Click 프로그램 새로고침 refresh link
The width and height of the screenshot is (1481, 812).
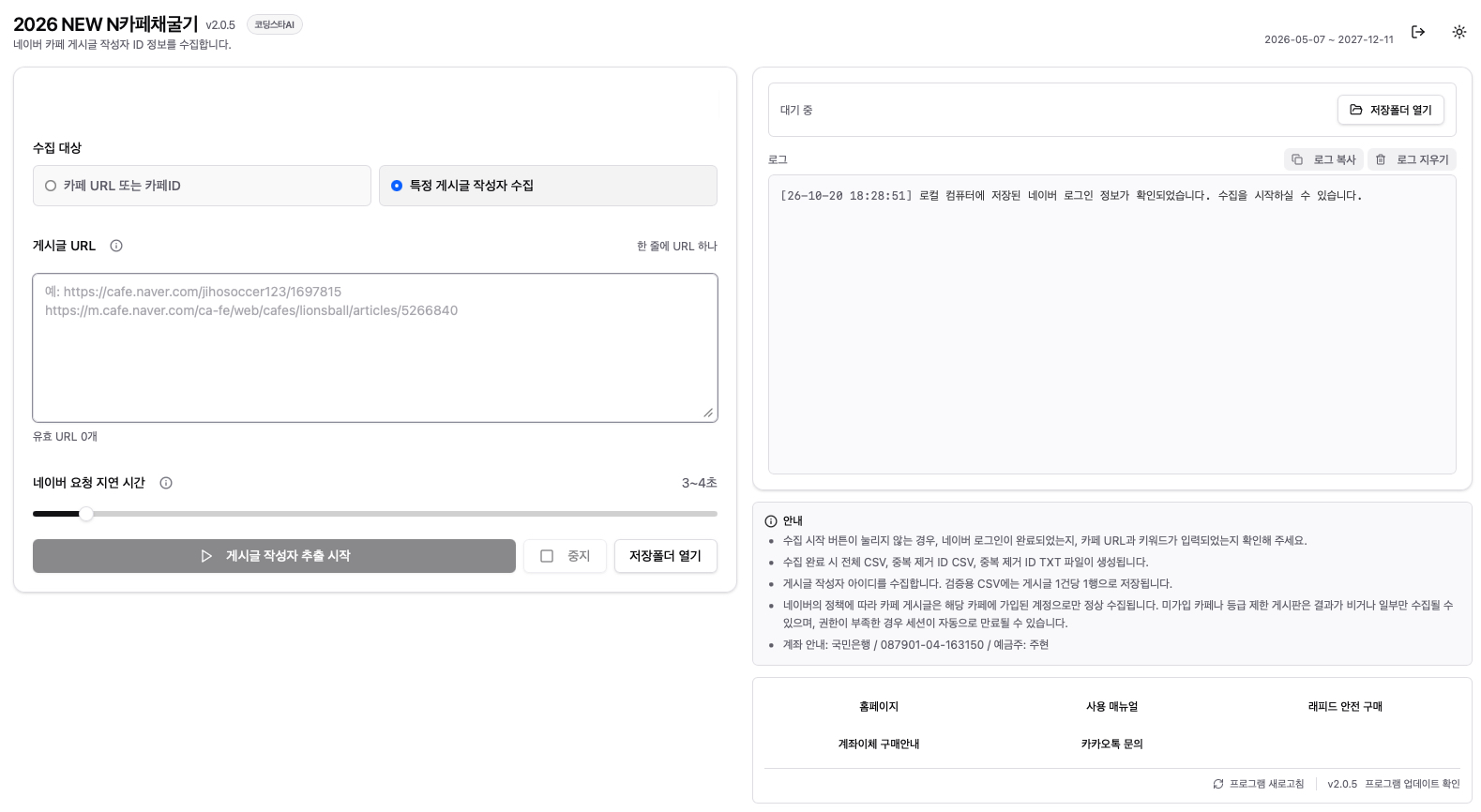coord(1259,784)
